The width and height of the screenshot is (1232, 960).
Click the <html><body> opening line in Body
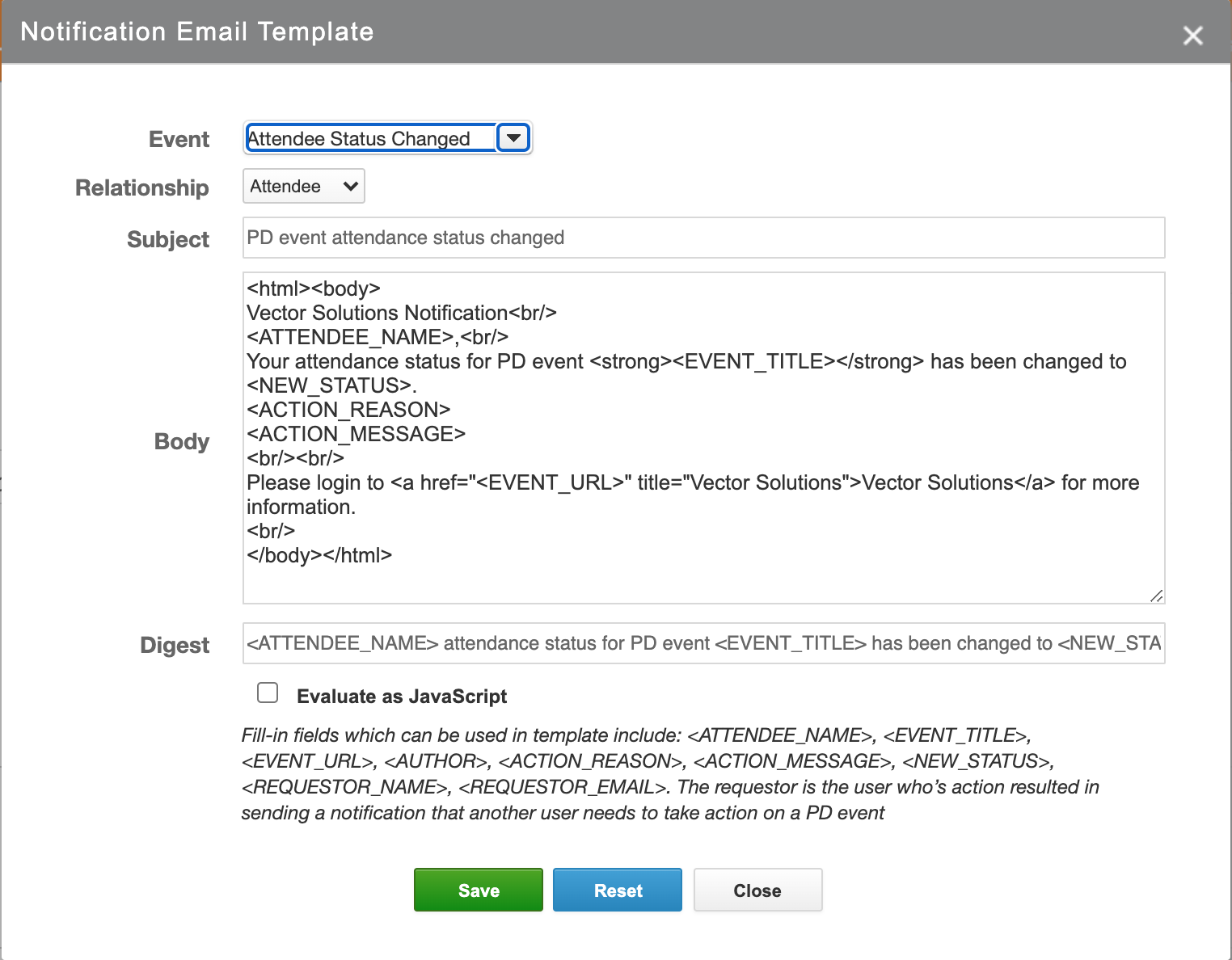click(x=314, y=288)
